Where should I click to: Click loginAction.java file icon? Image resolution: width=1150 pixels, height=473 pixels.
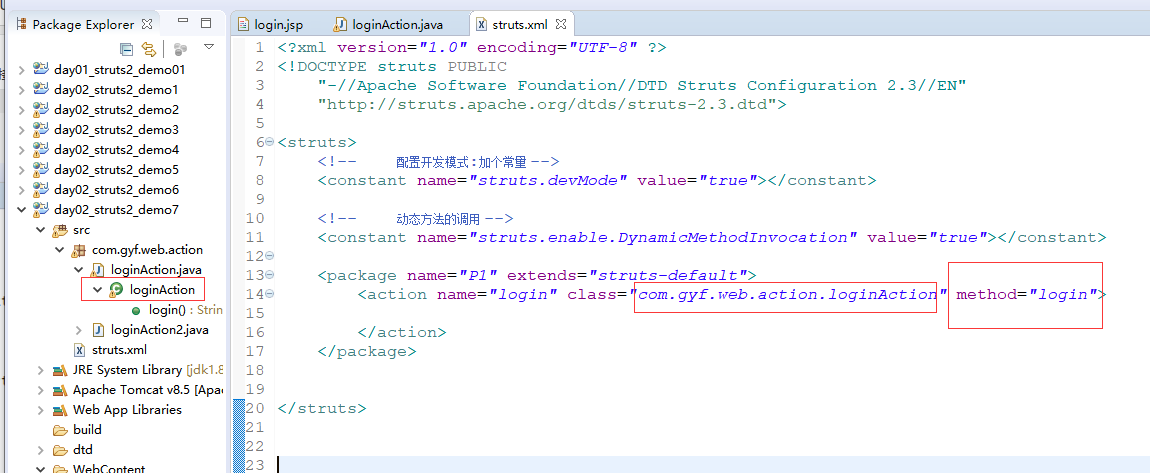pyautogui.click(x=98, y=270)
